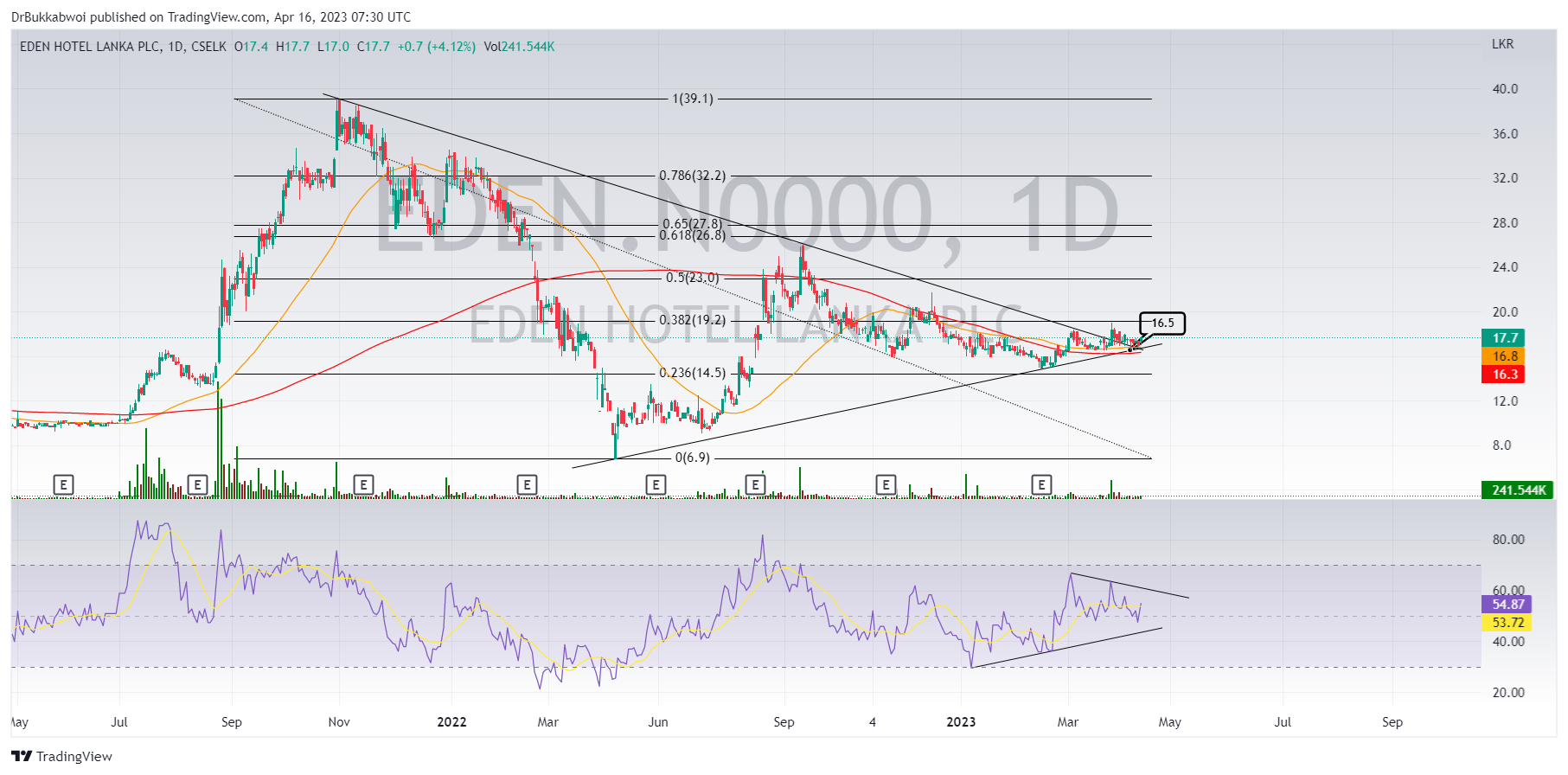
Task: Click the 8.0 price axis label
Action: pyautogui.click(x=1502, y=445)
